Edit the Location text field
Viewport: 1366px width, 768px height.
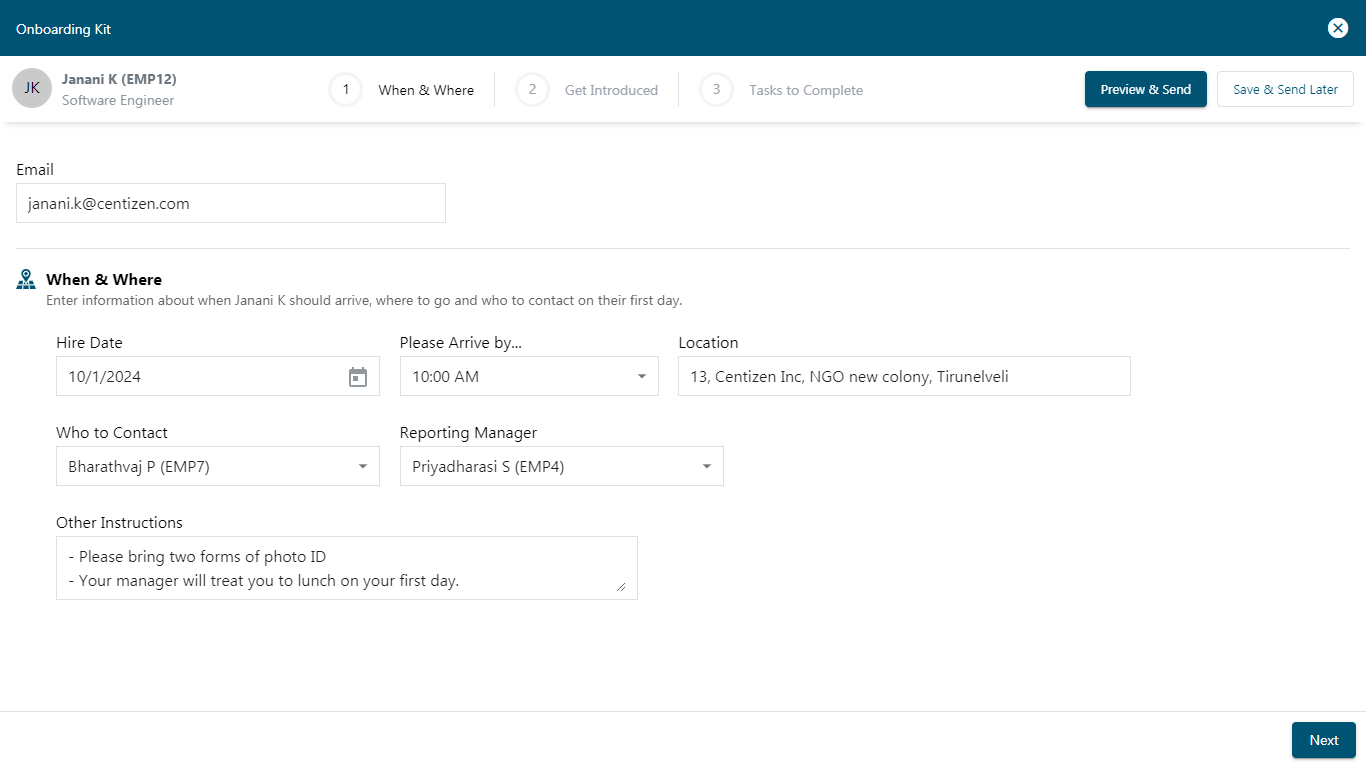pos(904,376)
